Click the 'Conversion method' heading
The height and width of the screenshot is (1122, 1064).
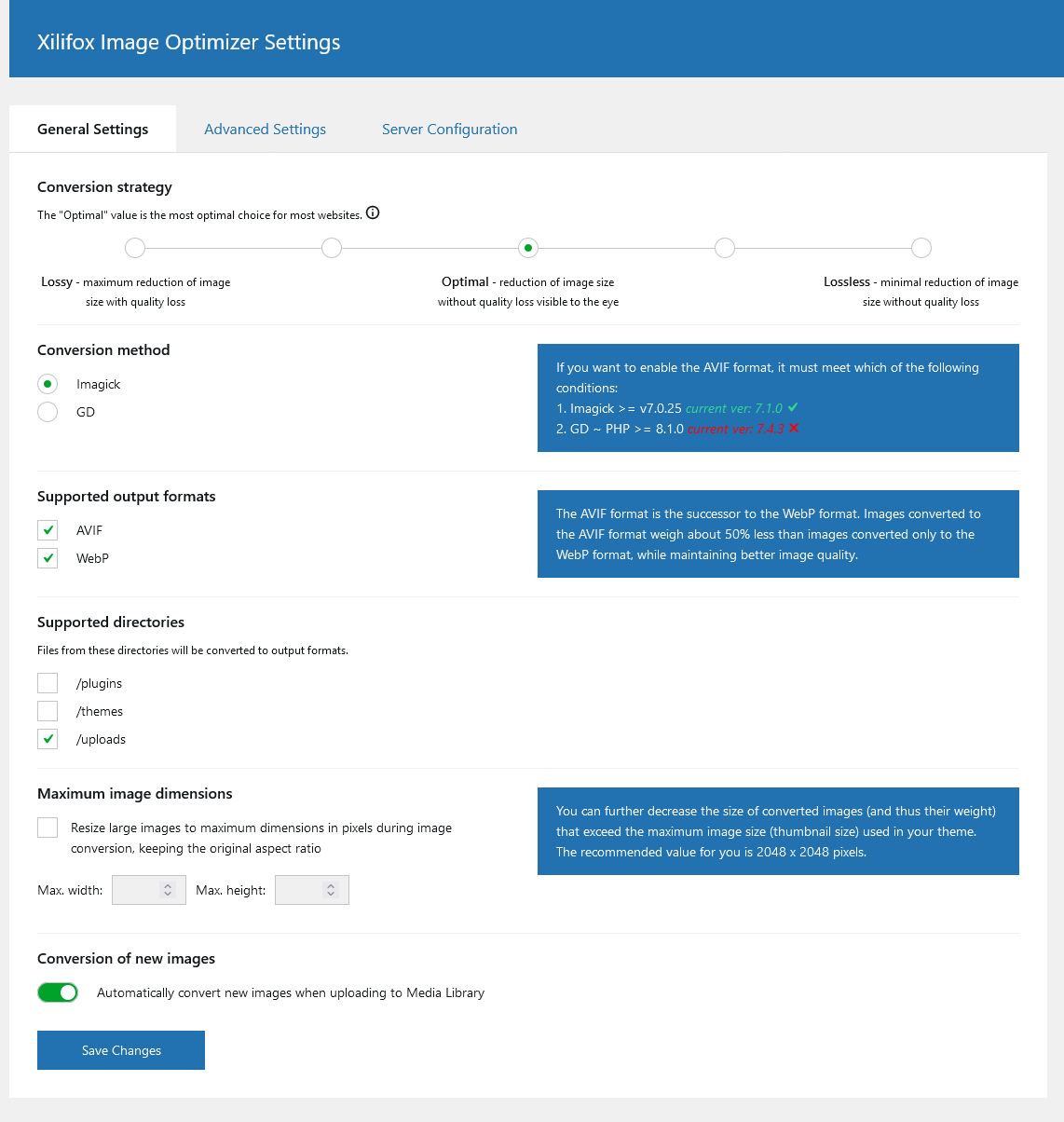click(103, 349)
